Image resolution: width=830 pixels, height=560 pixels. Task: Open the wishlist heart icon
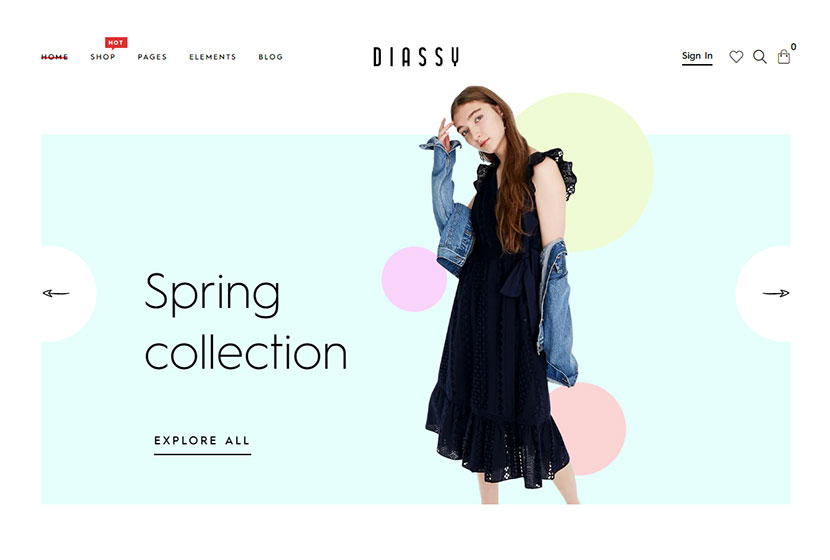tap(736, 57)
